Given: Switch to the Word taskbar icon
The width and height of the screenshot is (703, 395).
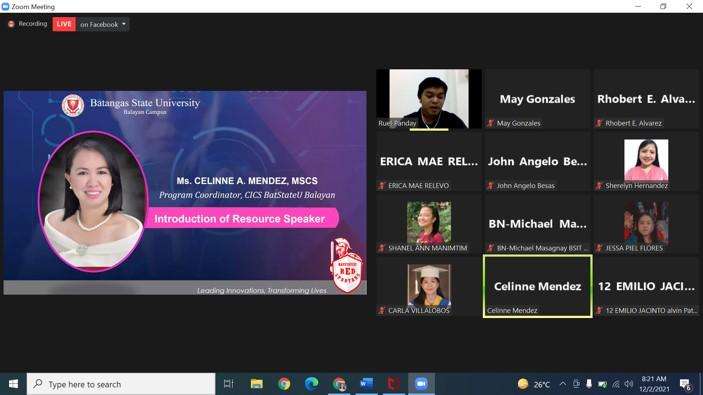Looking at the screenshot, I should tap(366, 384).
